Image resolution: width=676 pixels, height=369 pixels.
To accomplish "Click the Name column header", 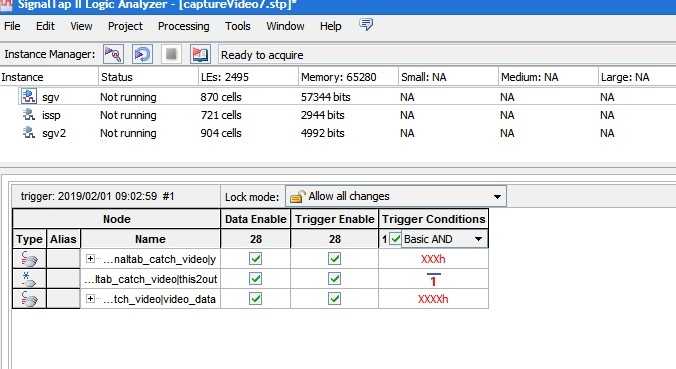I will [150, 239].
